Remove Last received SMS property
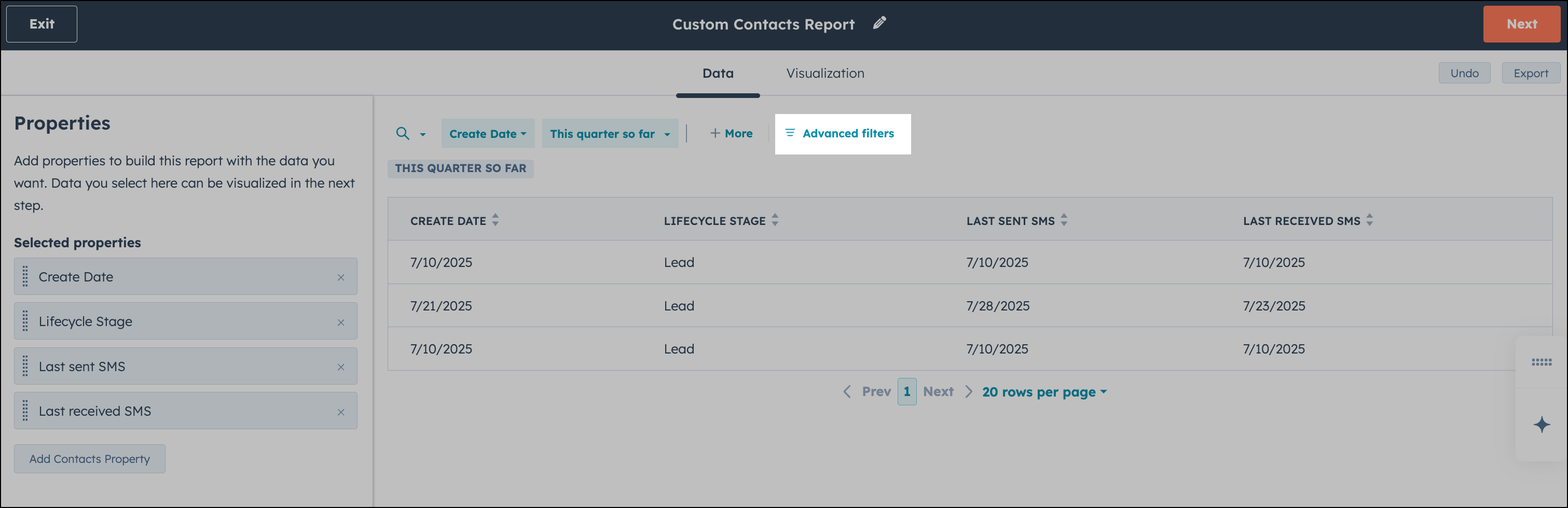The width and height of the screenshot is (1568, 508). (x=341, y=412)
